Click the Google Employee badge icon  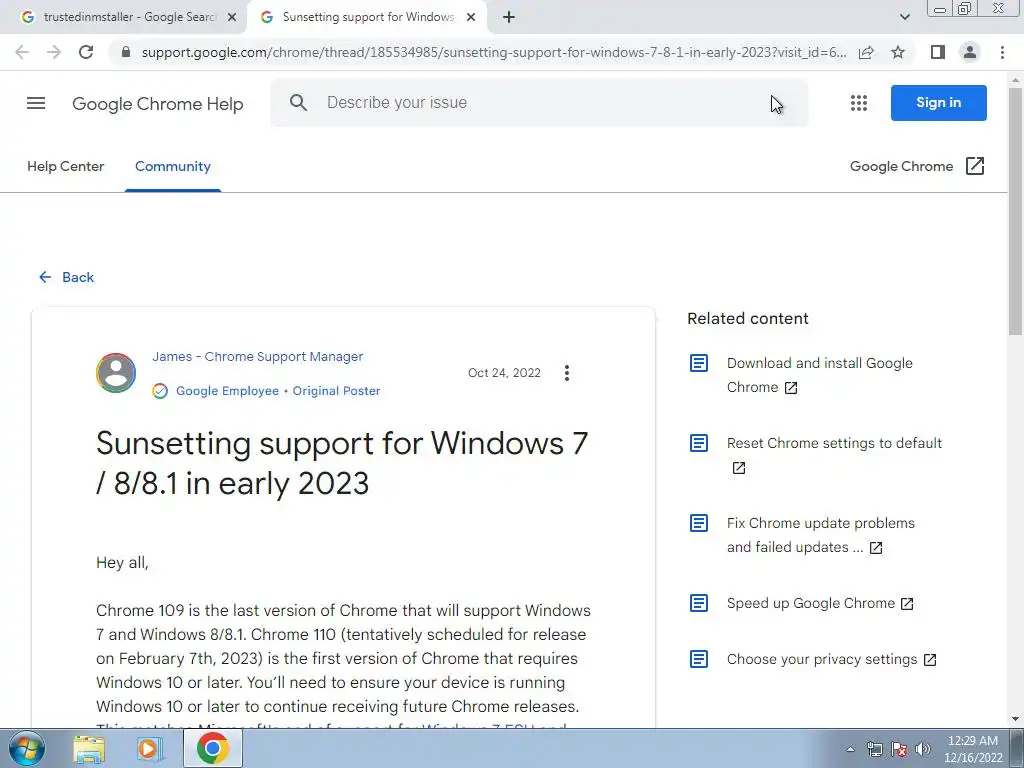tap(160, 391)
